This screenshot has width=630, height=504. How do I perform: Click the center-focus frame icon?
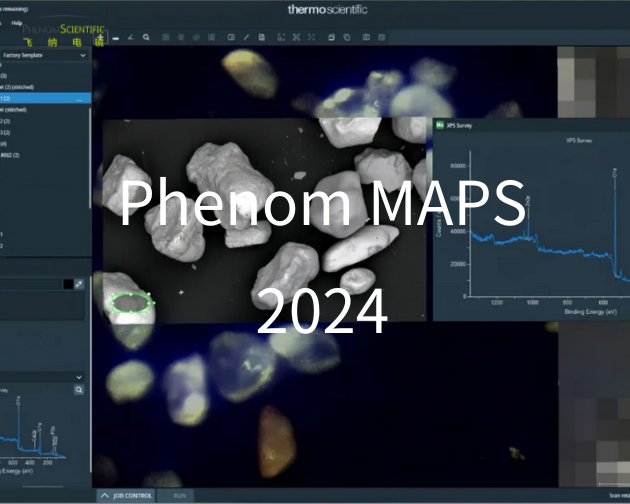[297, 37]
